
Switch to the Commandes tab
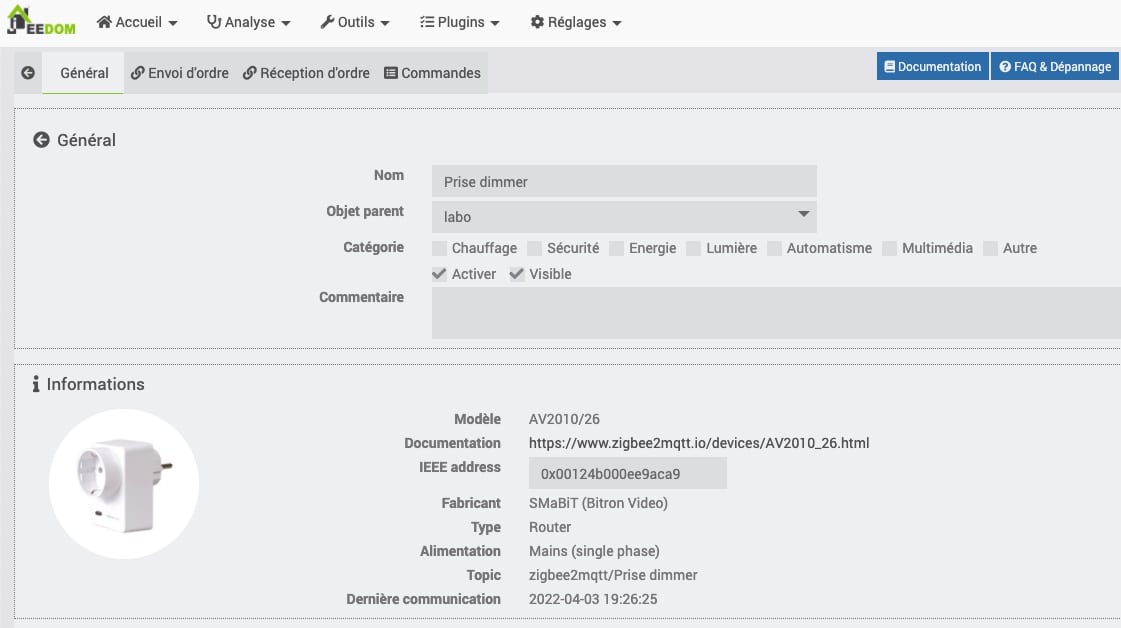click(433, 73)
